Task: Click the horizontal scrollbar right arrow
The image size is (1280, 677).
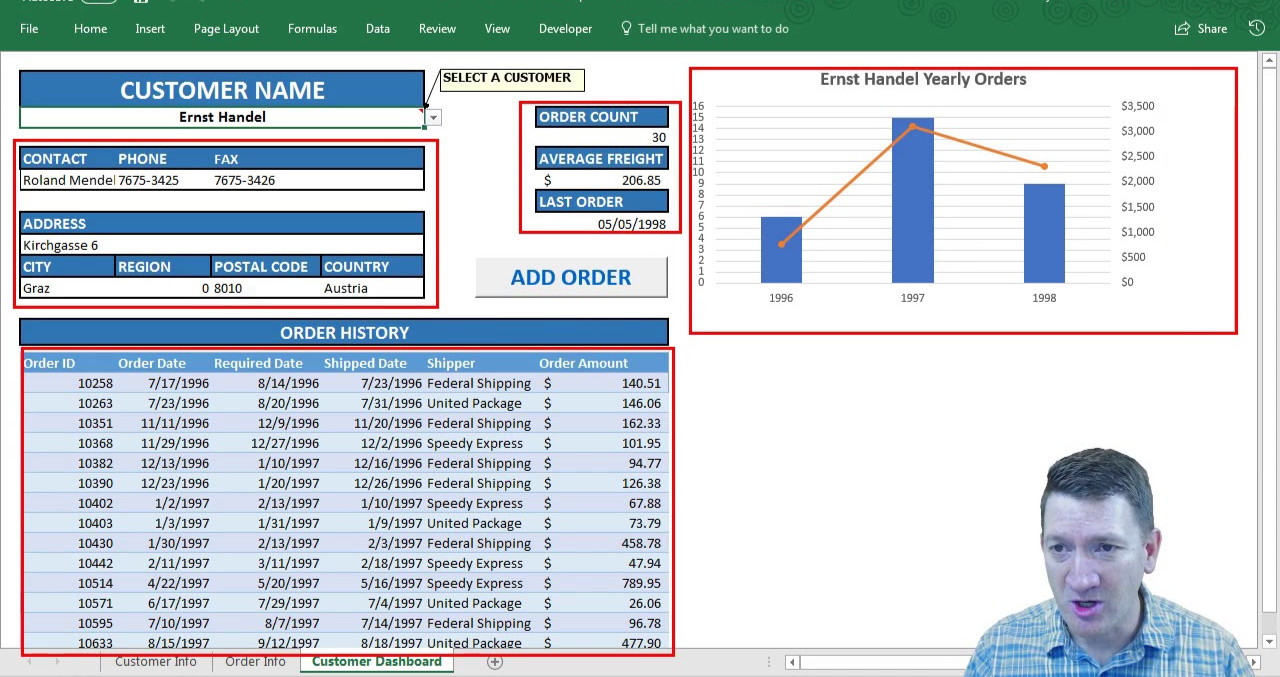Action: 1253,662
